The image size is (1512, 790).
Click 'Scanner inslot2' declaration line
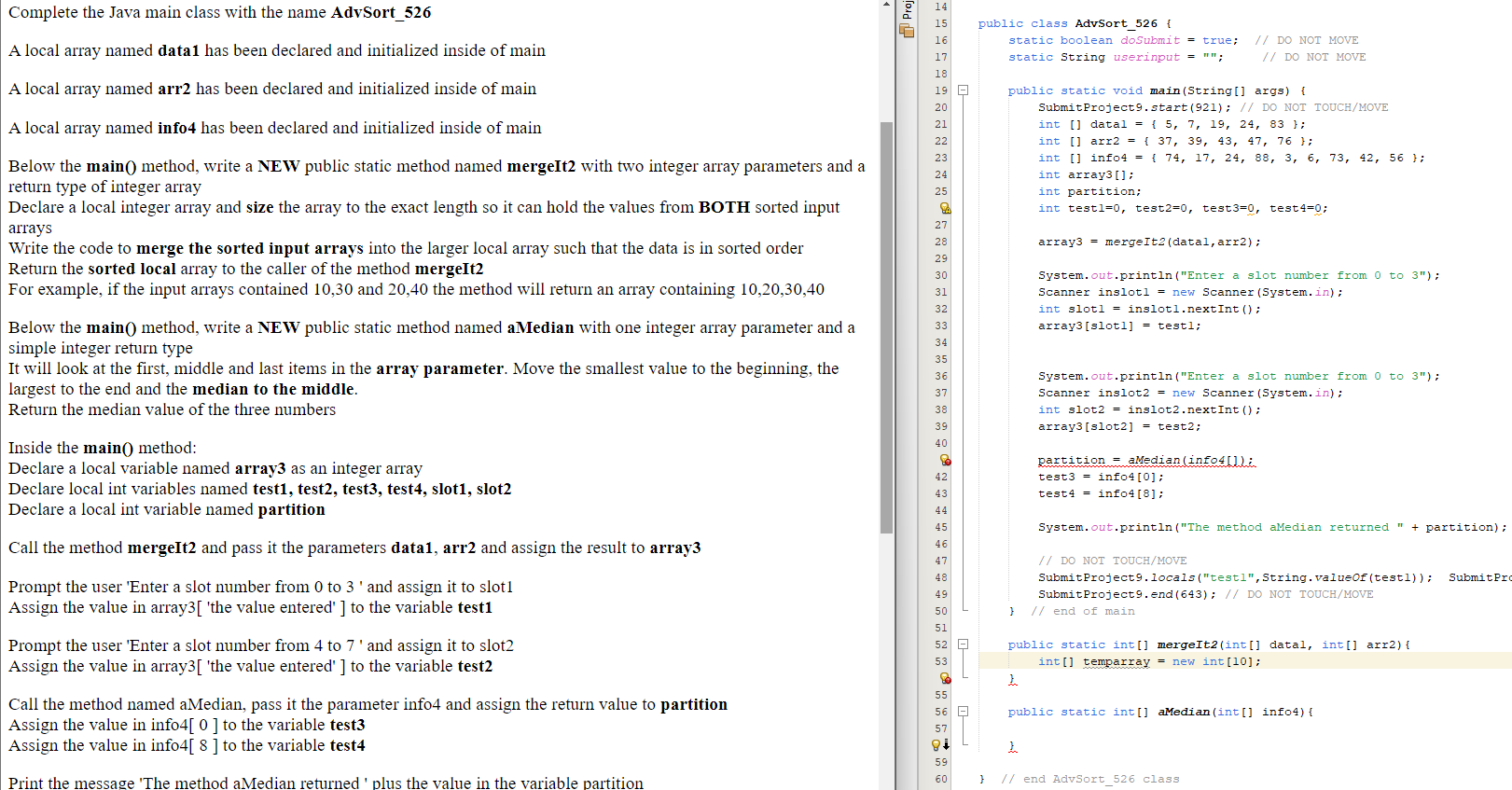1191,393
